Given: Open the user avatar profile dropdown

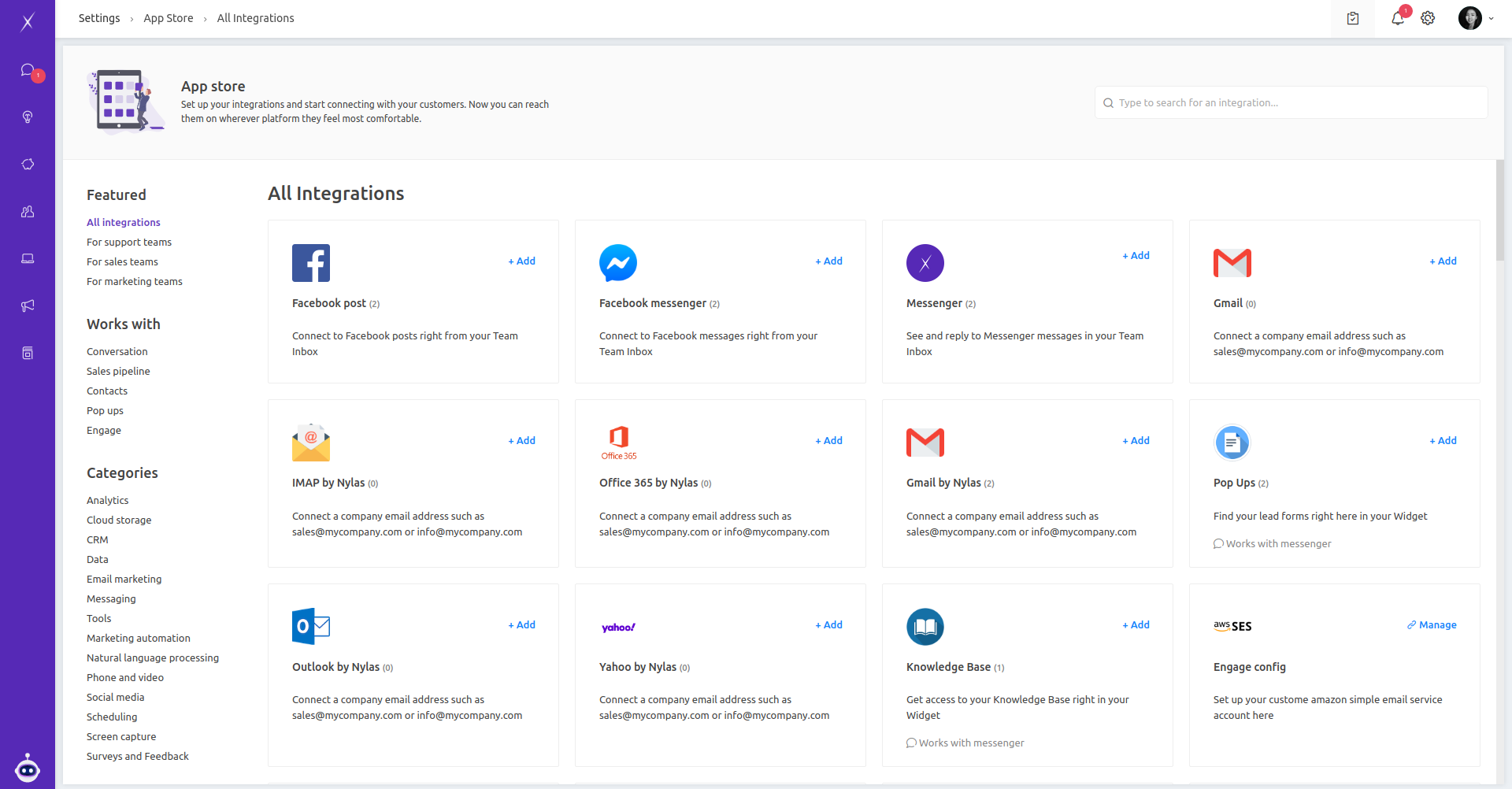Looking at the screenshot, I should pos(1475,18).
